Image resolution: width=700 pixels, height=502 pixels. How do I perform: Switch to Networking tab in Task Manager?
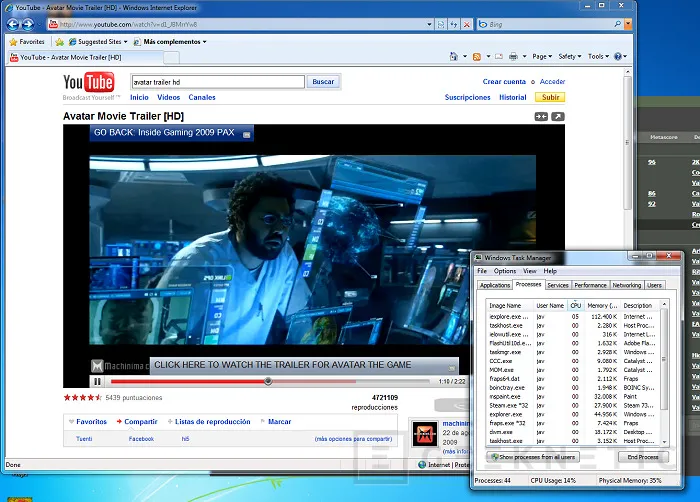[626, 285]
